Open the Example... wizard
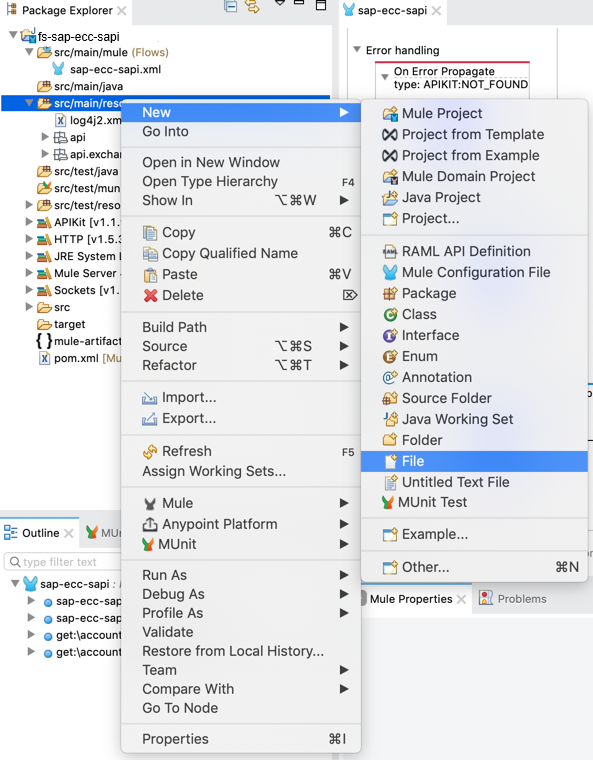Screen dimensions: 593x760 click(474, 534)
